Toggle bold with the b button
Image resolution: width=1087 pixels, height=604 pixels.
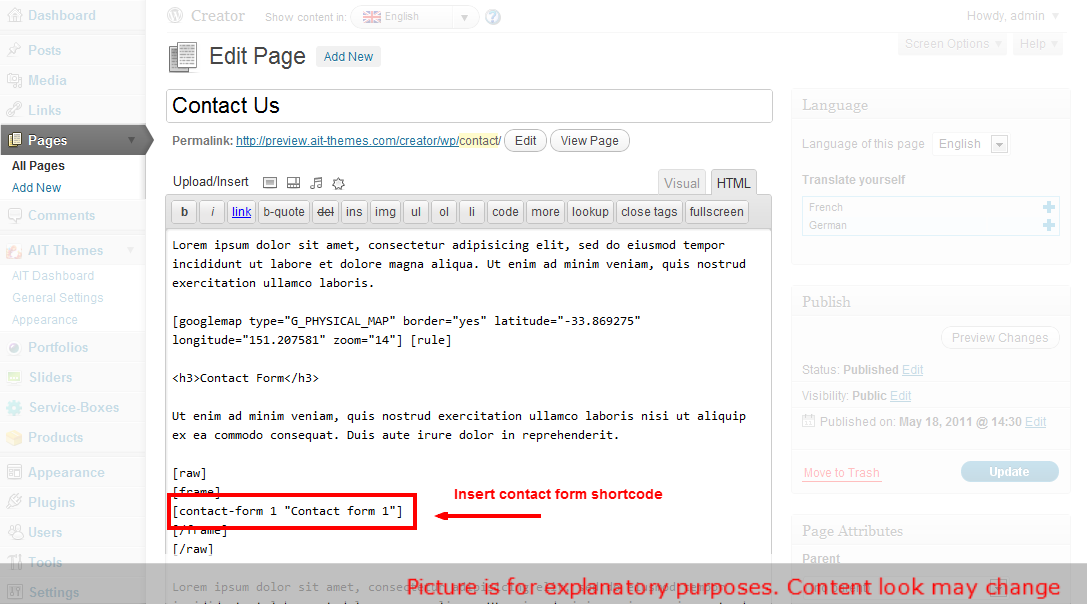pyautogui.click(x=184, y=212)
